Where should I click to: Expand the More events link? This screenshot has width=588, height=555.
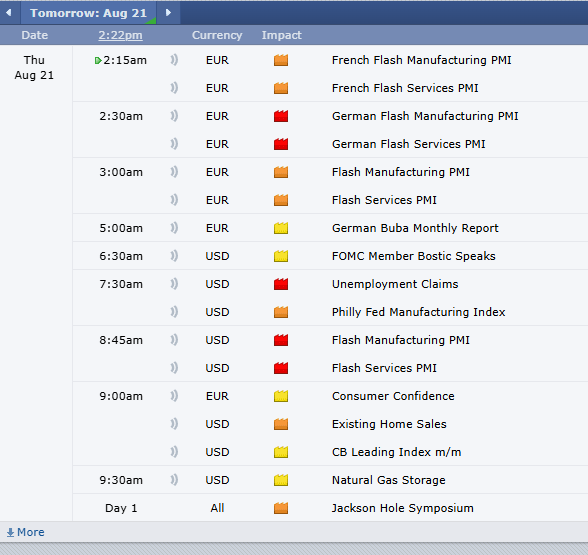click(x=26, y=532)
